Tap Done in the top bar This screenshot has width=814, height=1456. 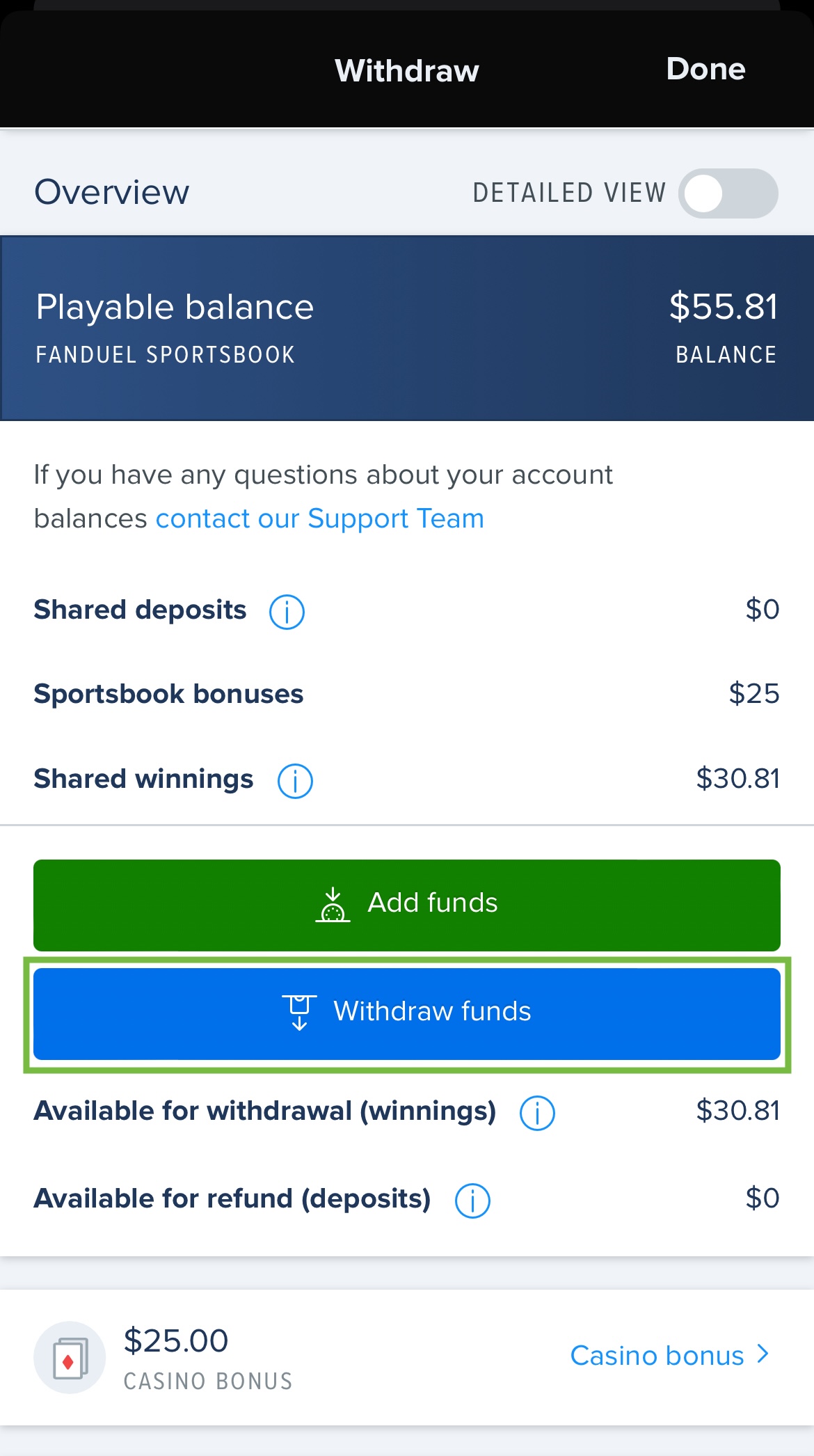tap(705, 70)
